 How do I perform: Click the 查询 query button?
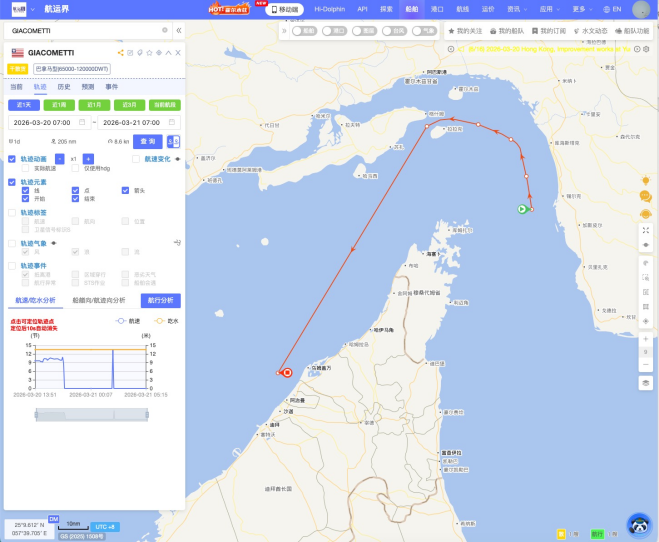point(148,141)
